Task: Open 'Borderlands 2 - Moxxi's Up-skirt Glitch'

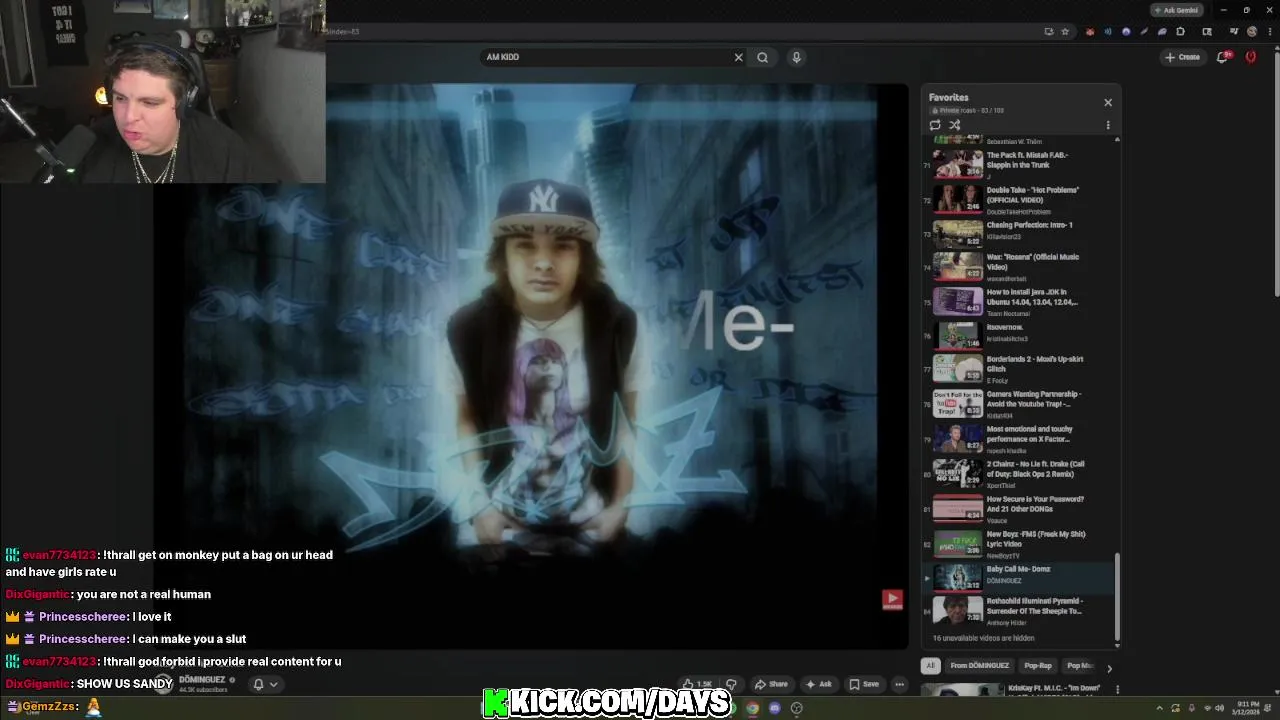Action: (1020, 369)
